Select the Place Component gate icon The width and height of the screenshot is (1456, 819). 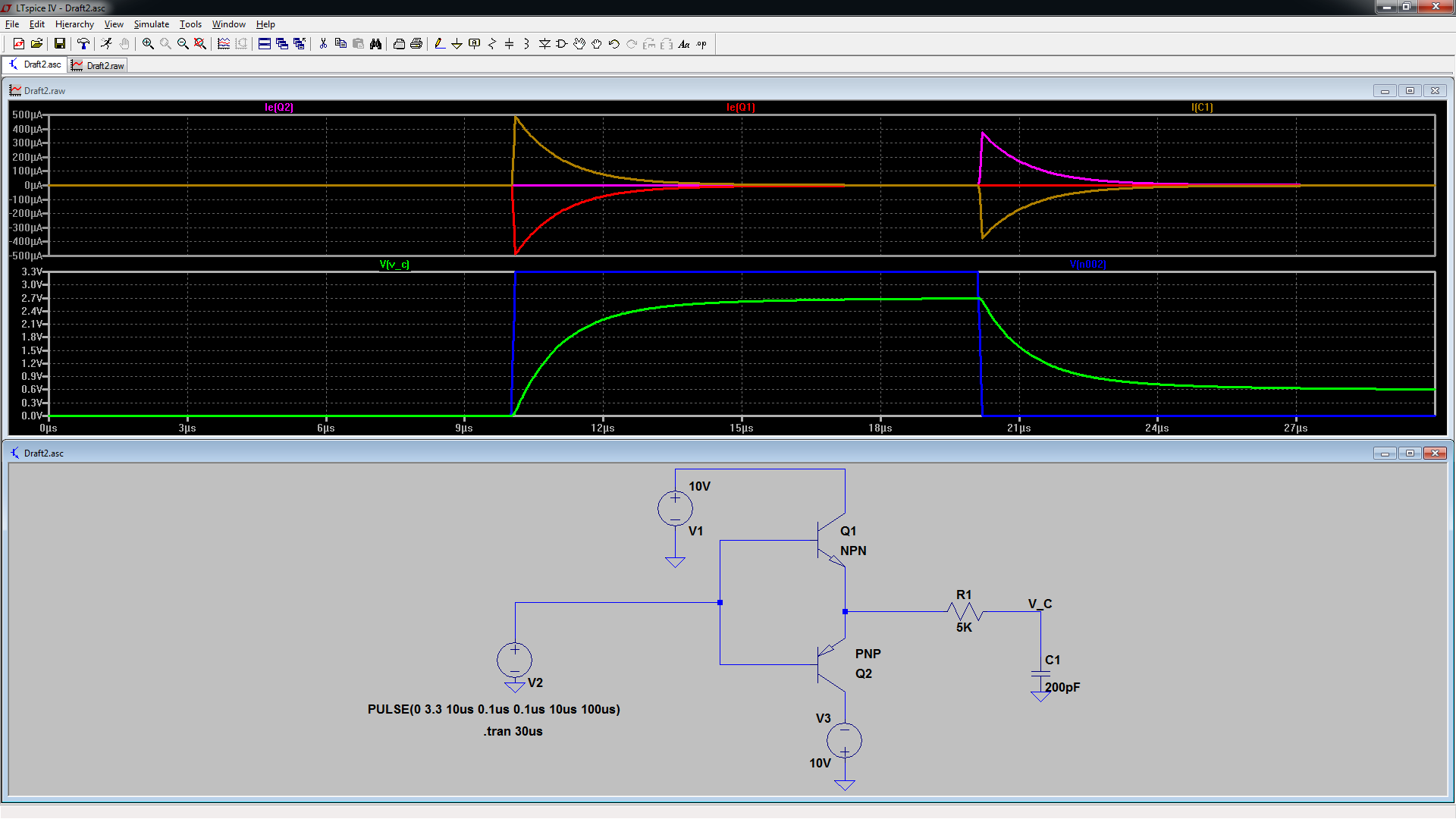tap(562, 44)
